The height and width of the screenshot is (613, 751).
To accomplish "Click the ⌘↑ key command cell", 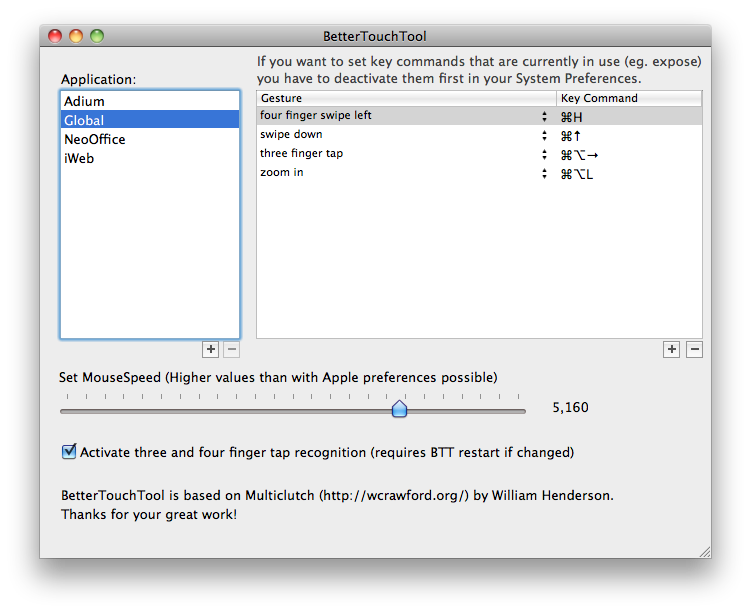I will 629,136.
